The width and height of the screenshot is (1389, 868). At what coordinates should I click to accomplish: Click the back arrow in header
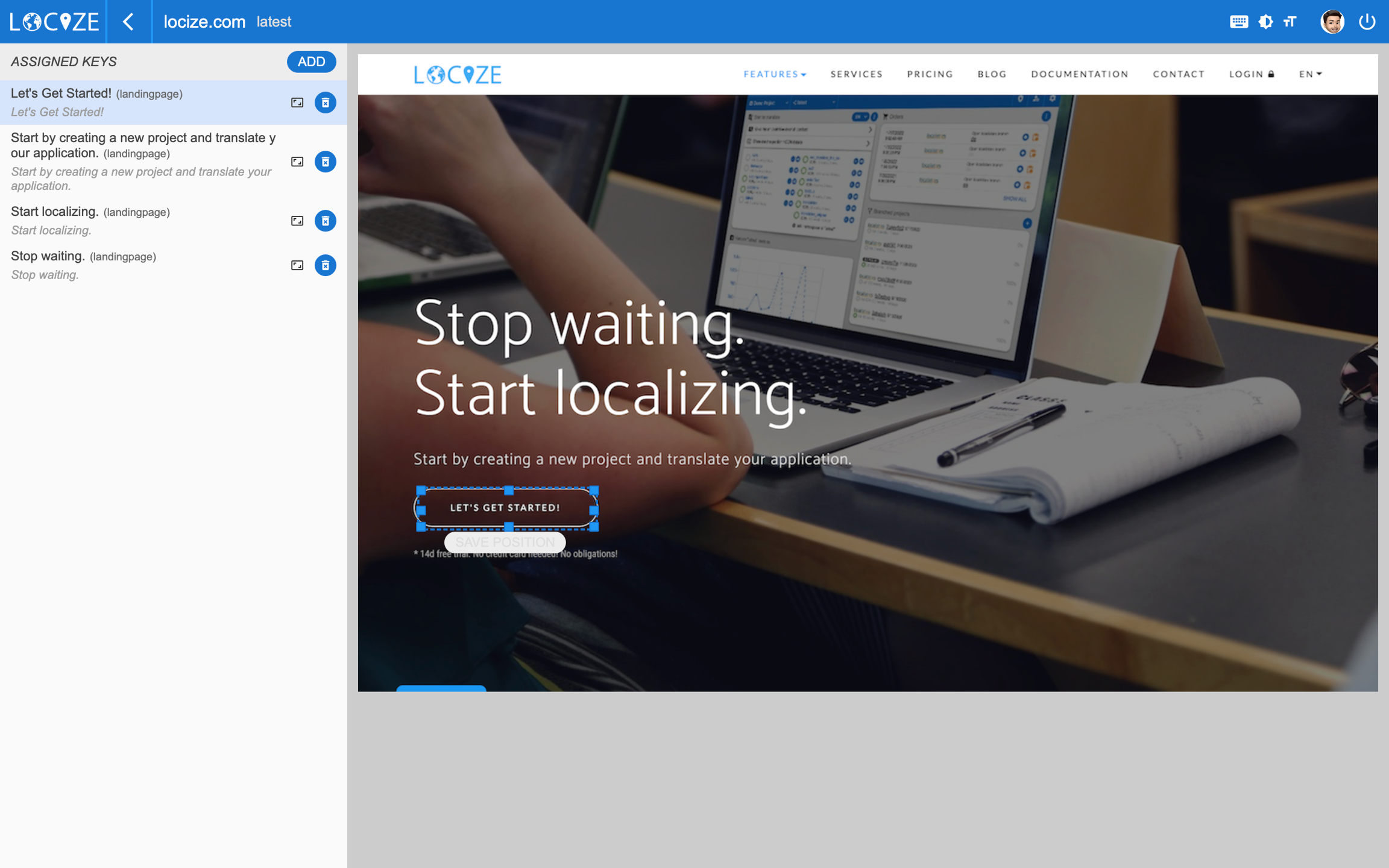128,22
